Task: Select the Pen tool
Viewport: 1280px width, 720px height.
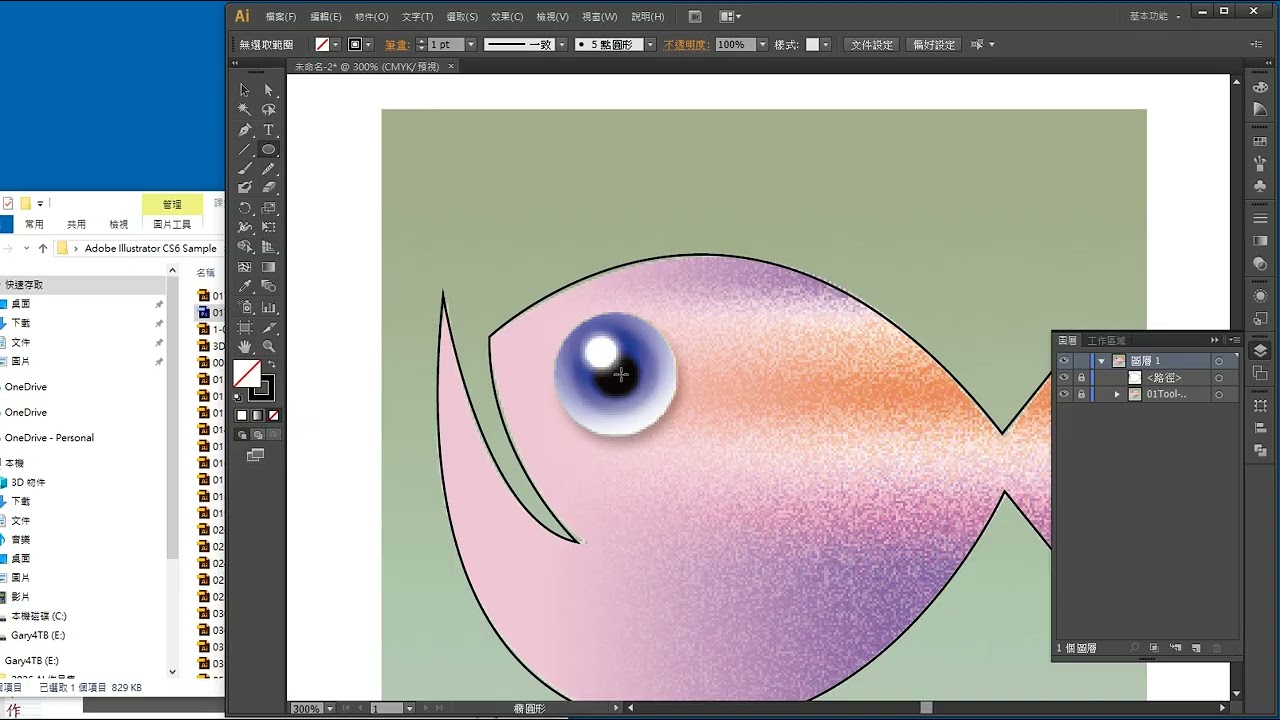Action: [245, 130]
